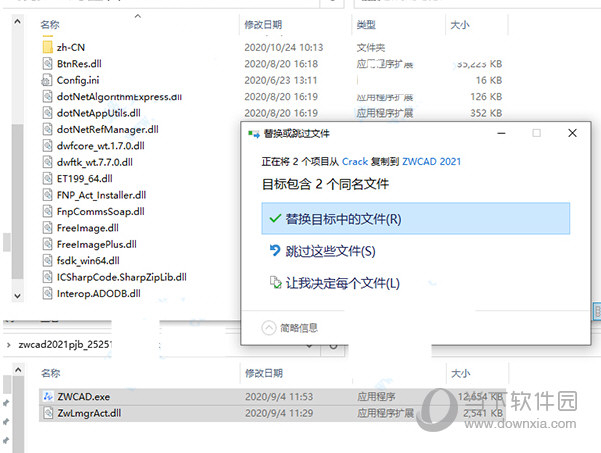Sort lower list by 修改日期 column

(264, 373)
